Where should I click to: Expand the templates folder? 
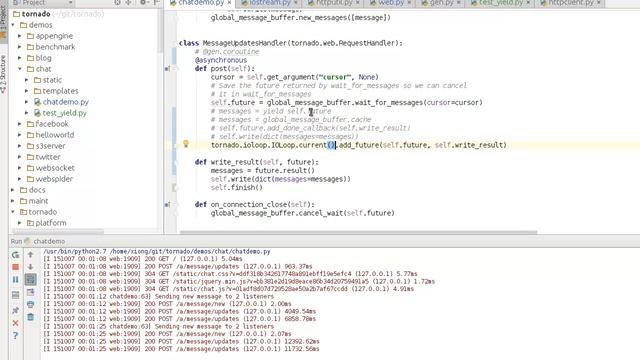pyautogui.click(x=27, y=91)
